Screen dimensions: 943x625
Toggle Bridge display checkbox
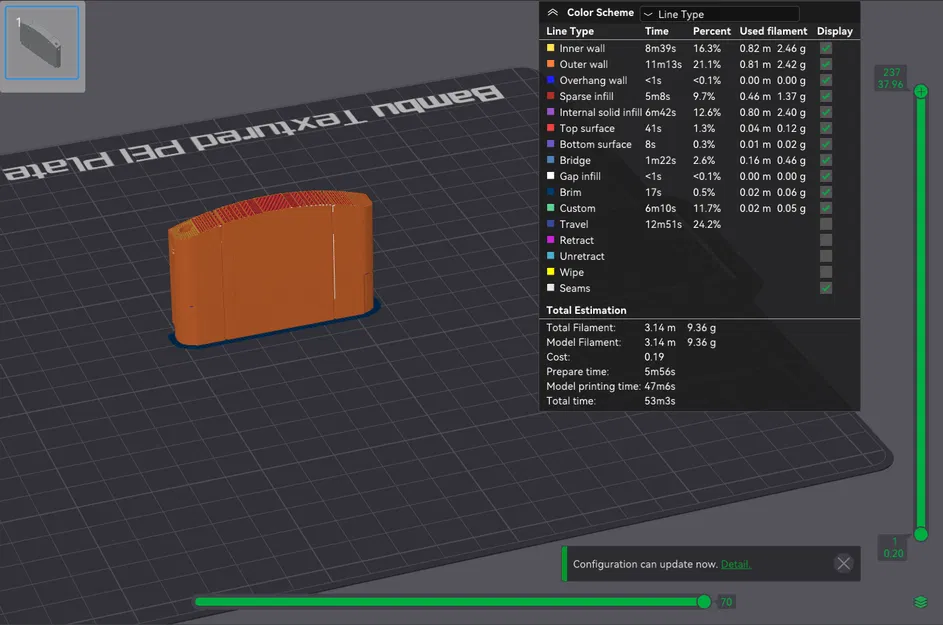(826, 160)
